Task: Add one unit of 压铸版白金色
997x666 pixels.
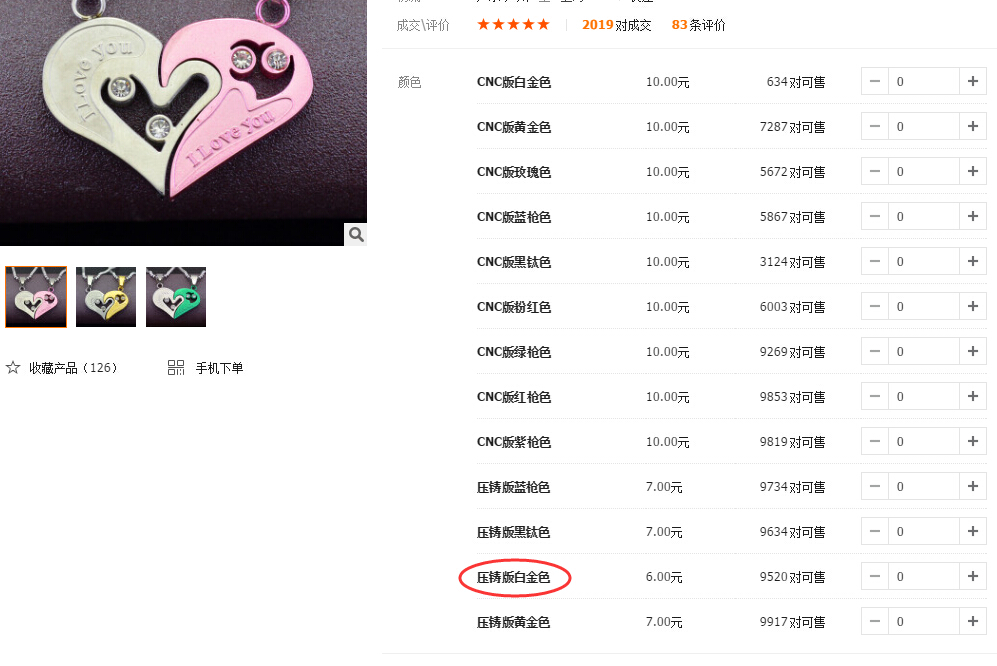Action: pyautogui.click(x=972, y=576)
